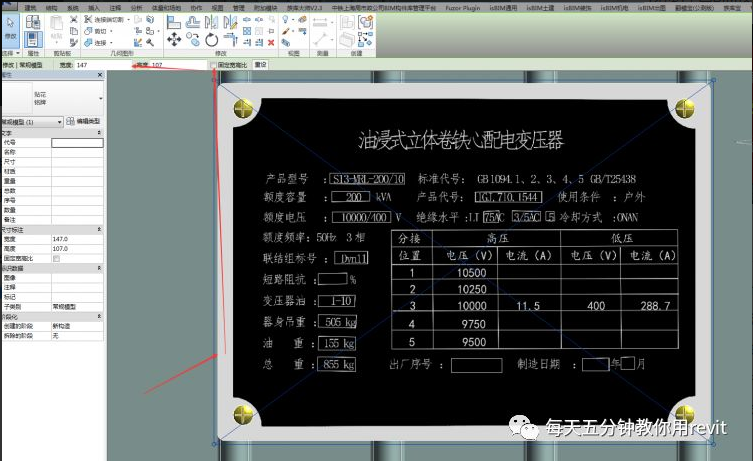
Task: Click the type preview thumbnail in Properties
Action: [16, 98]
